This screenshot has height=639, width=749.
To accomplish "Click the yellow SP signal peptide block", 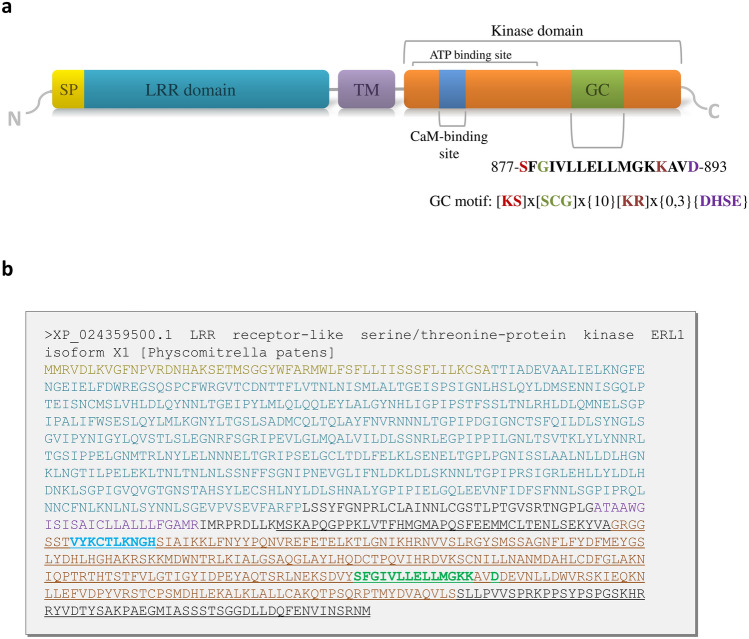I will (68, 89).
